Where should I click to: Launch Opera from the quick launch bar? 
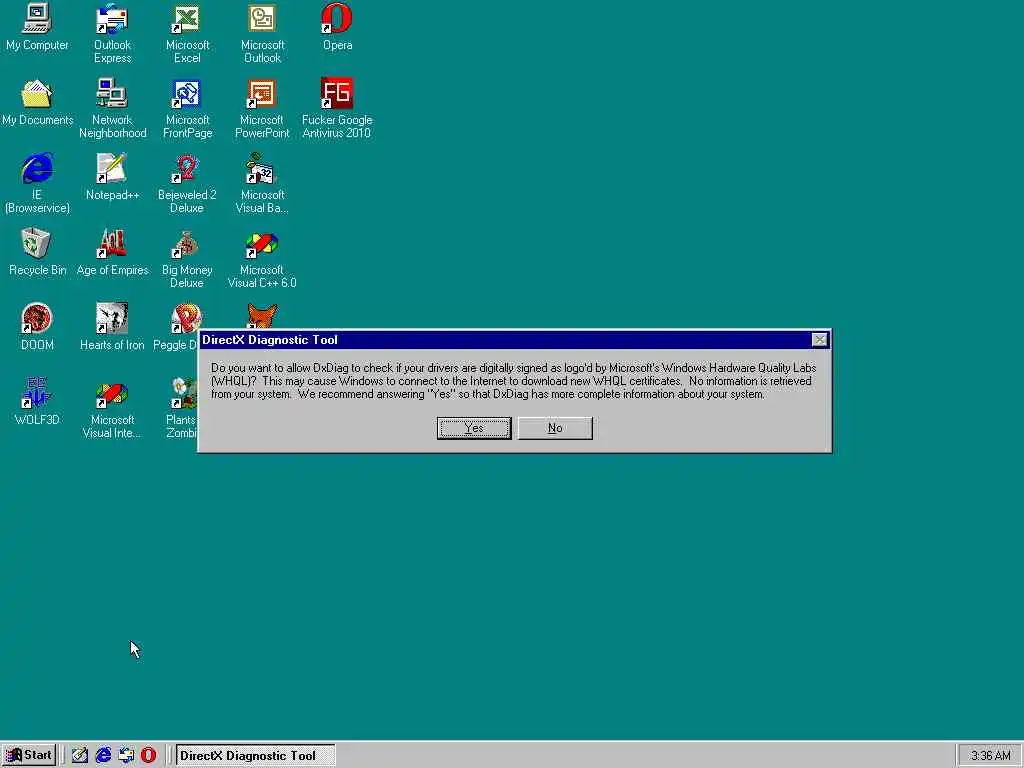click(x=149, y=756)
